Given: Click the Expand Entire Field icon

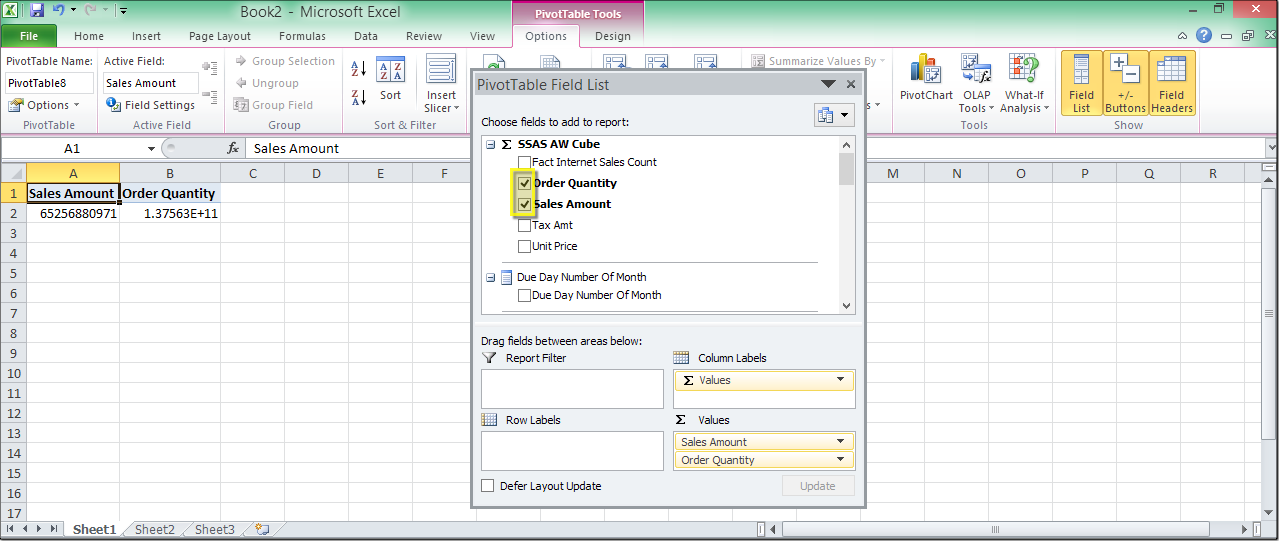Looking at the screenshot, I should pos(210,68).
